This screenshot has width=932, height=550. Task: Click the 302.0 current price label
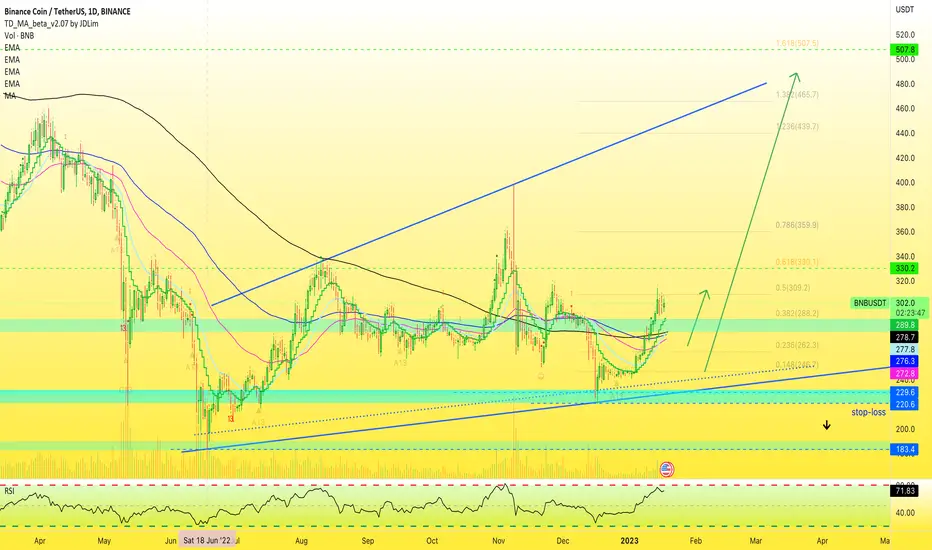point(905,303)
